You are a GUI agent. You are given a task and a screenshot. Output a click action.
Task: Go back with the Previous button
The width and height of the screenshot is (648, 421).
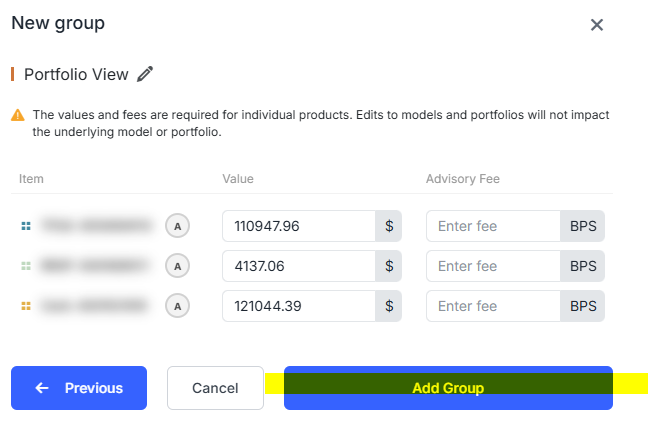[79, 388]
